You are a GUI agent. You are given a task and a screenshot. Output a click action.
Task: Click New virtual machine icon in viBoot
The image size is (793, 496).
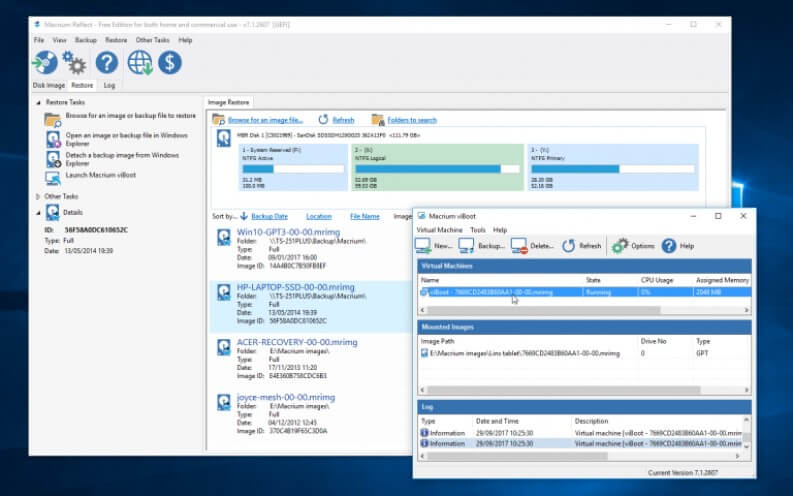tap(423, 246)
